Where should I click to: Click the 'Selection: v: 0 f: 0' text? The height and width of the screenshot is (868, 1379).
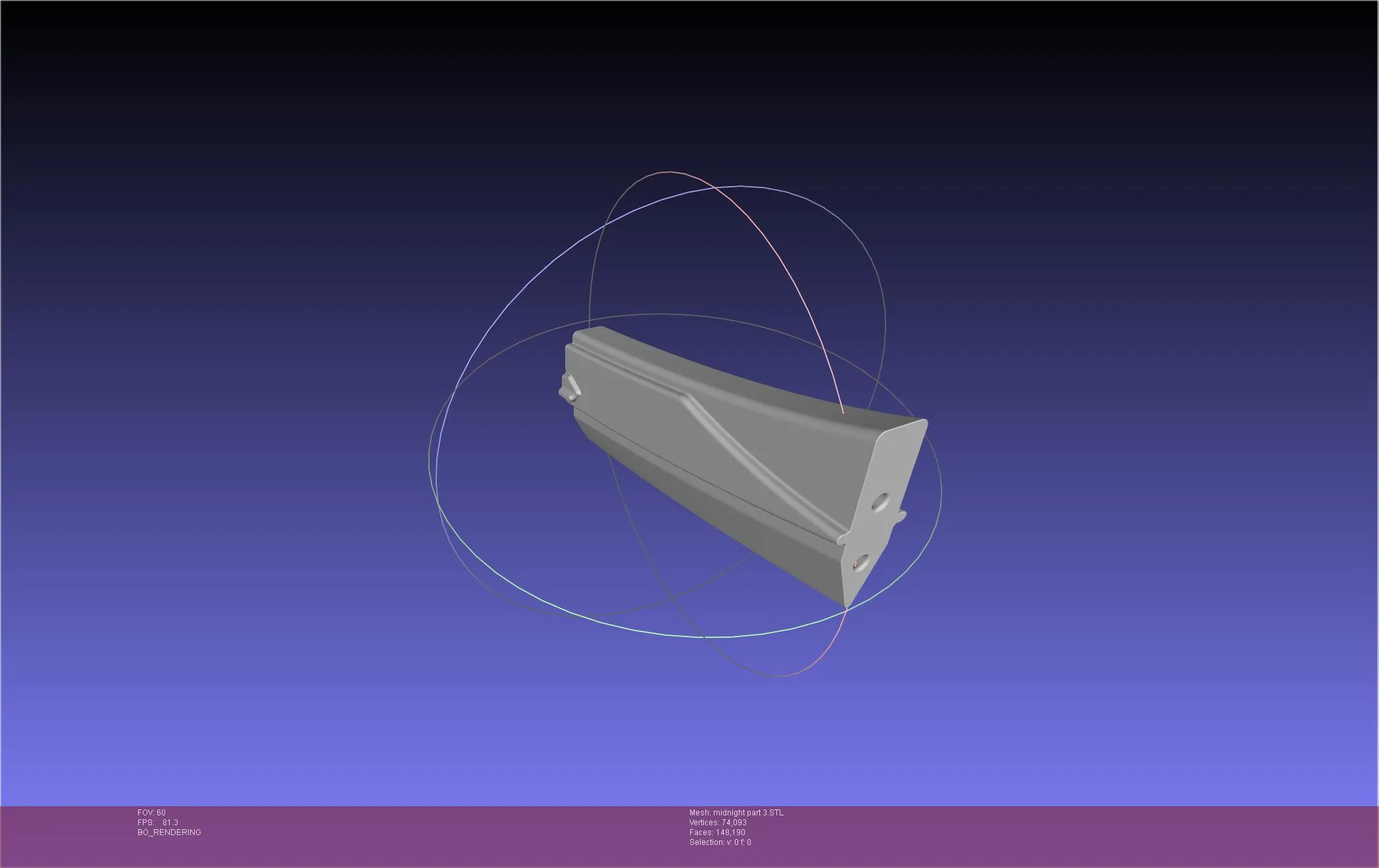720,842
